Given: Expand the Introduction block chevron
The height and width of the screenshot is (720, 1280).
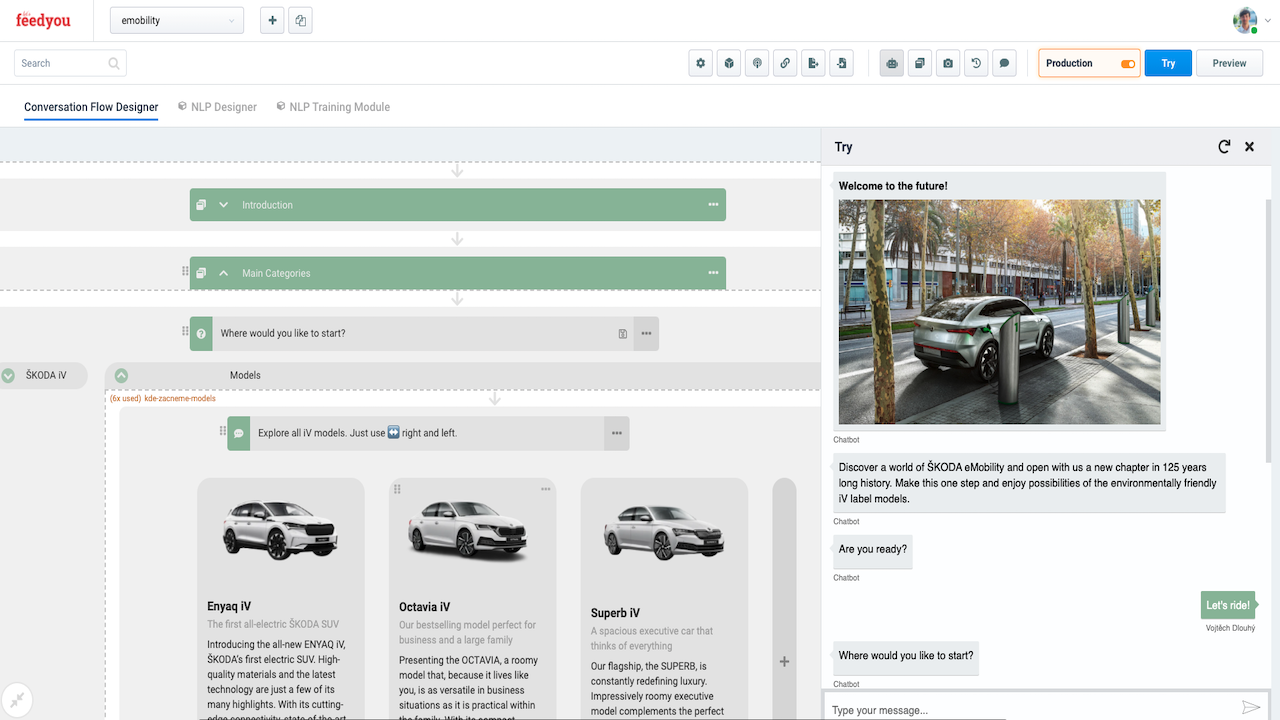Looking at the screenshot, I should [224, 205].
